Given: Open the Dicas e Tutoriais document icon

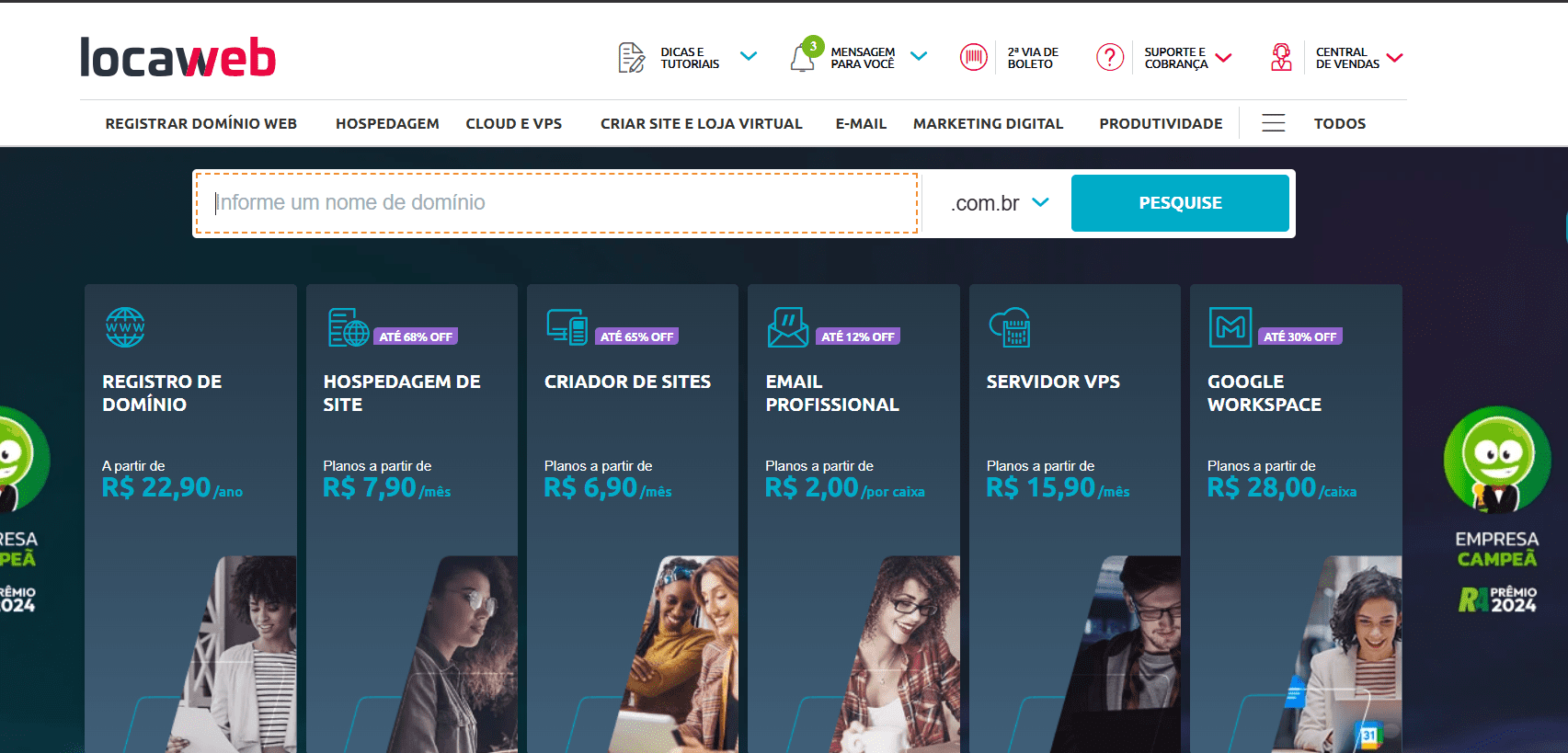Looking at the screenshot, I should pos(632,57).
